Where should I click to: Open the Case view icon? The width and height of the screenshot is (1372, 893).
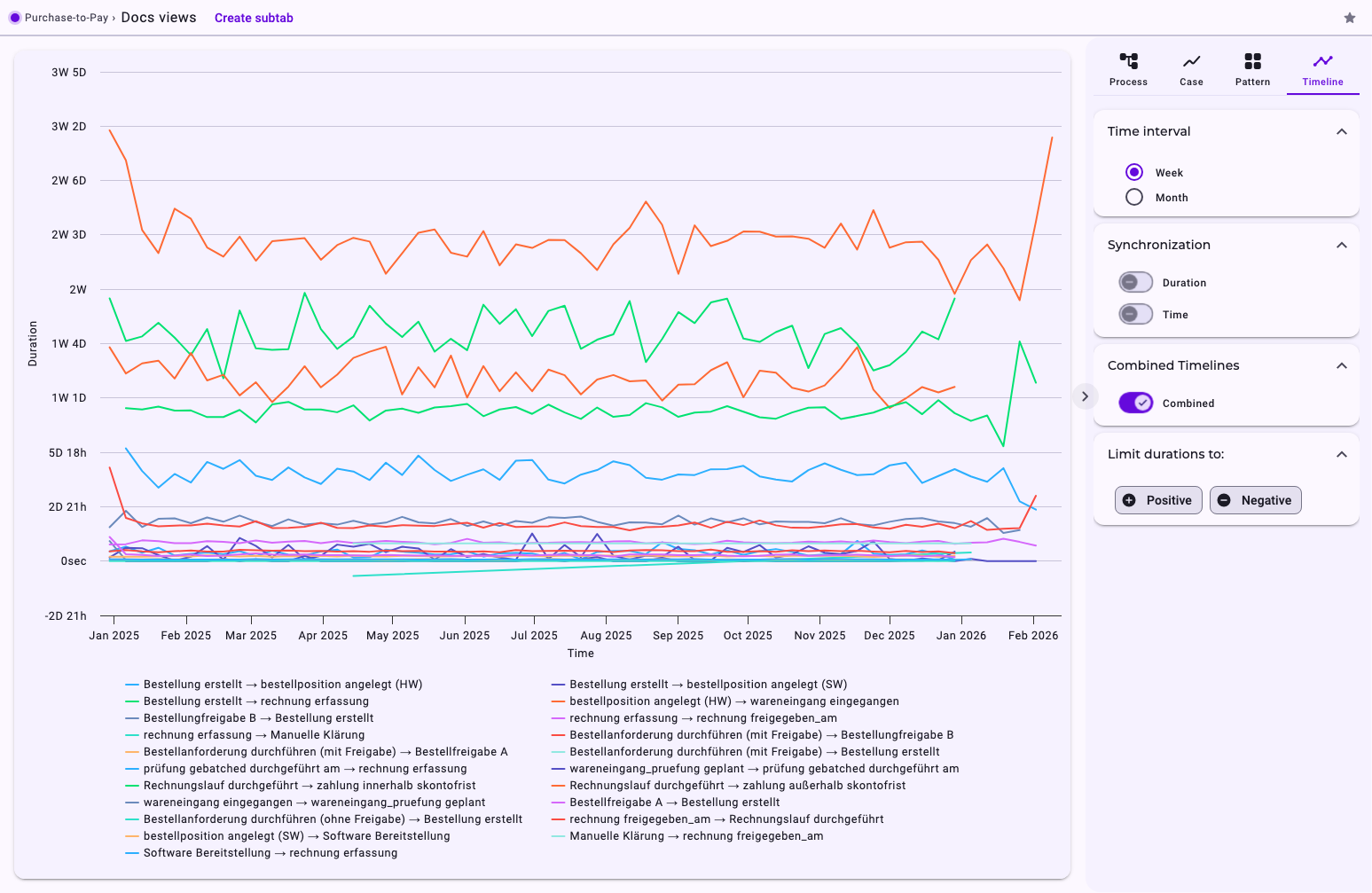[1191, 61]
